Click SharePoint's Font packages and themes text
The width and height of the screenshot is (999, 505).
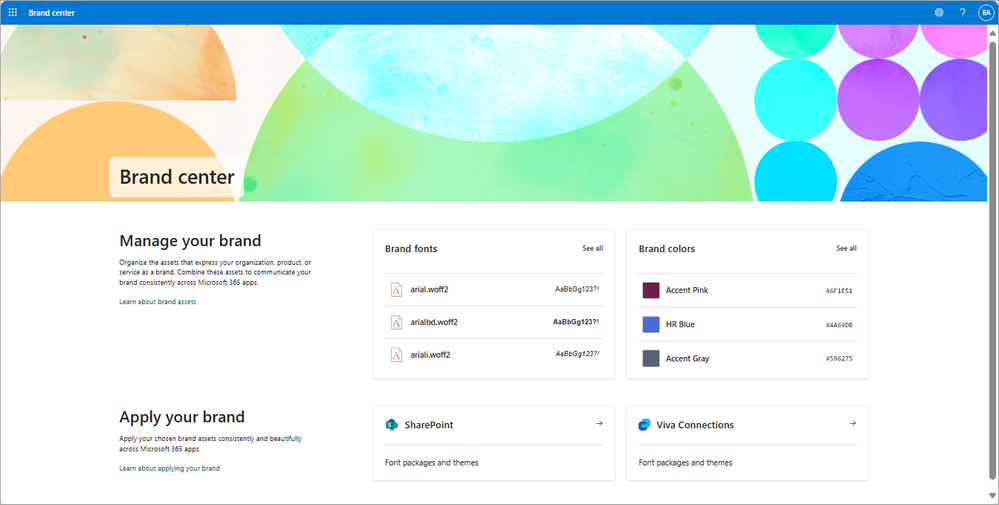coord(431,462)
